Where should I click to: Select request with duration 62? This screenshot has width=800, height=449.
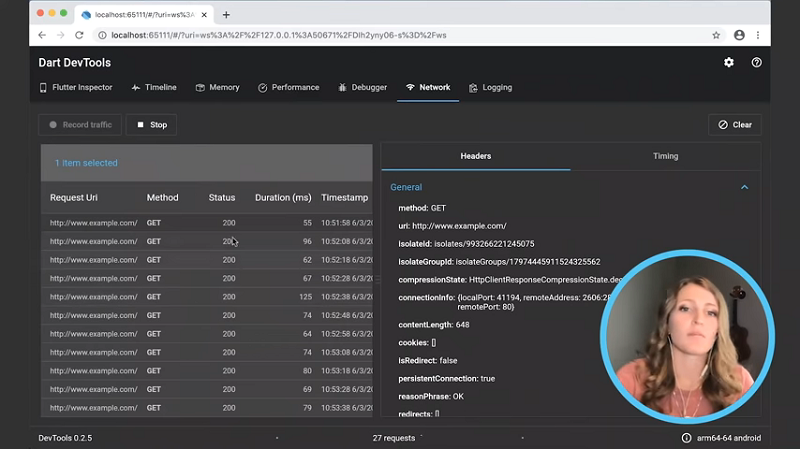(x=207, y=260)
